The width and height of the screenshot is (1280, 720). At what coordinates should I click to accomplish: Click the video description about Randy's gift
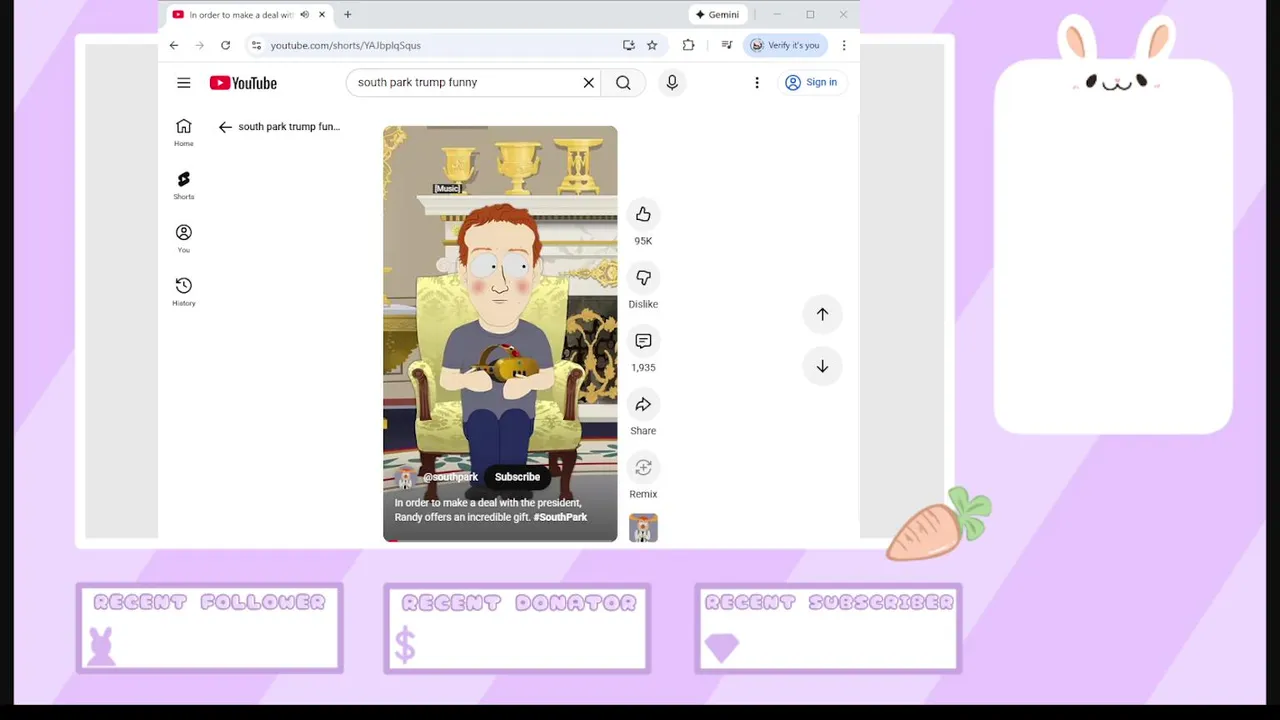(491, 510)
